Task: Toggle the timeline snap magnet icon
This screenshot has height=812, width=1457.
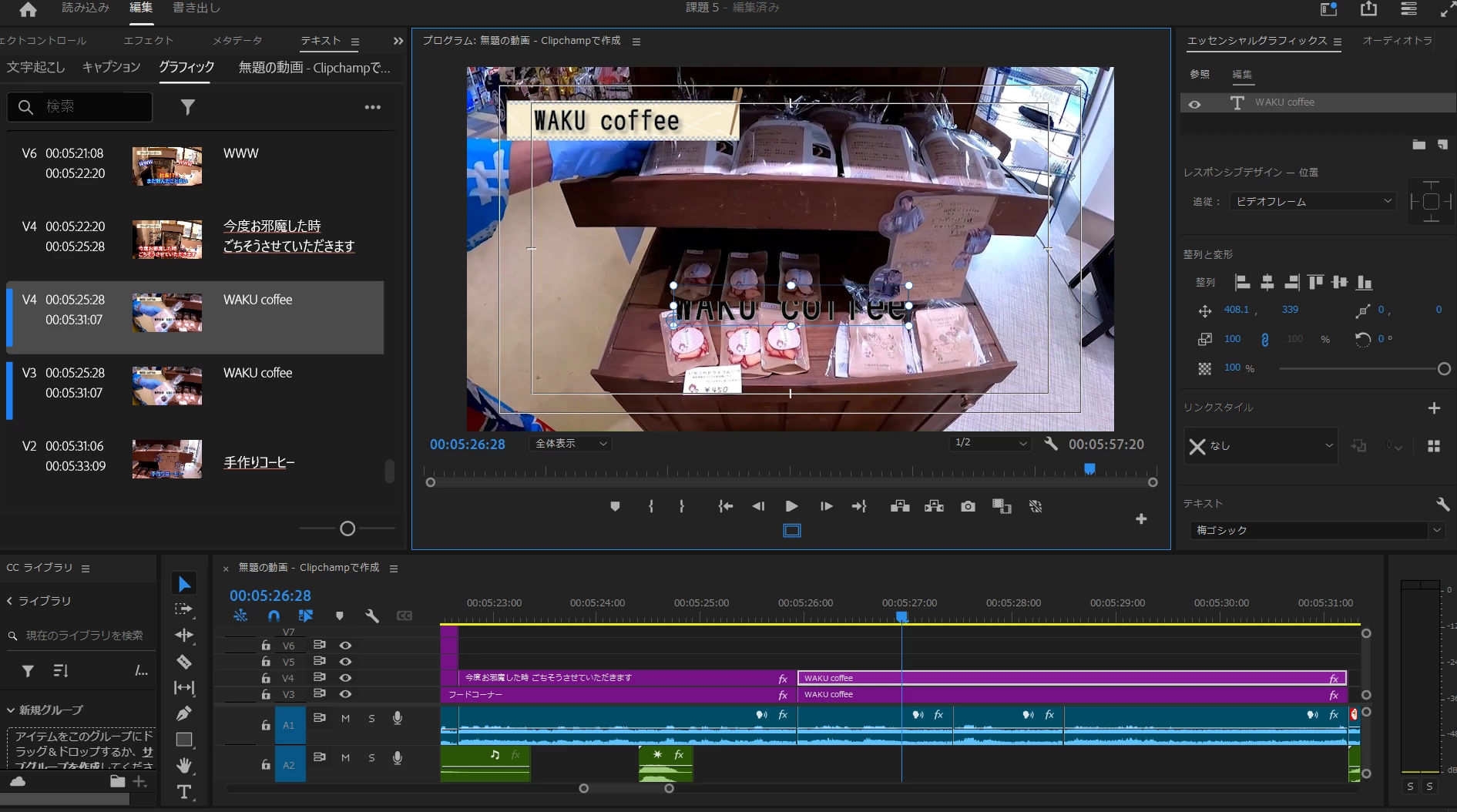Action: pos(274,616)
